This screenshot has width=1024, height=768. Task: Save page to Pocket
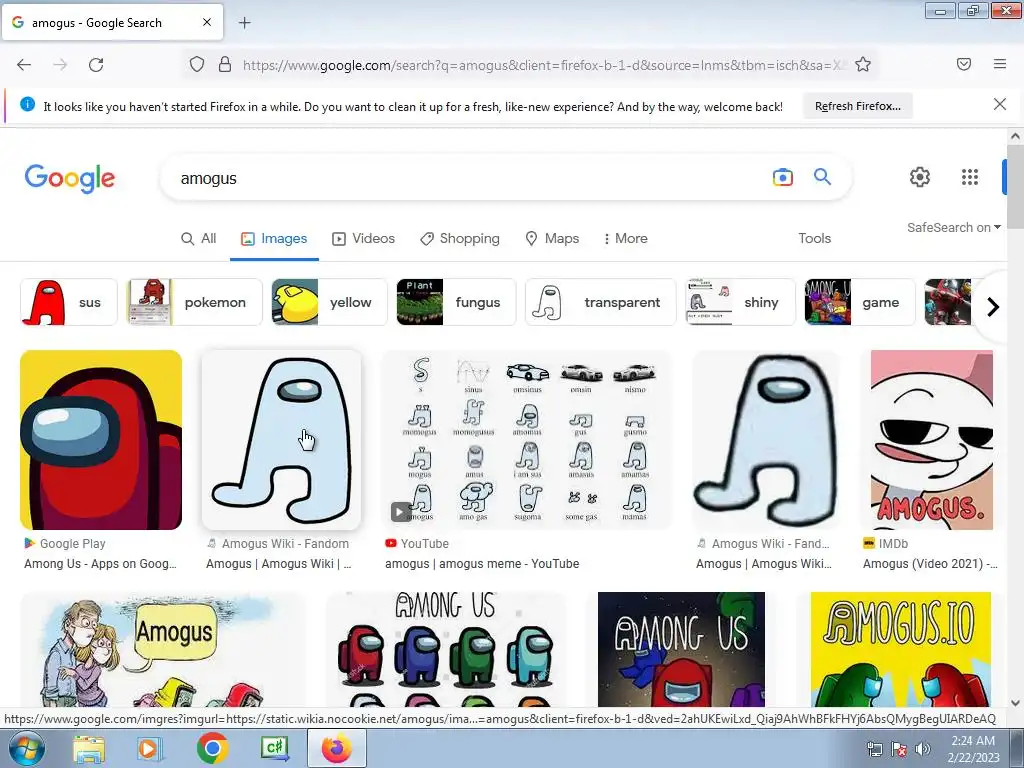pyautogui.click(x=963, y=64)
